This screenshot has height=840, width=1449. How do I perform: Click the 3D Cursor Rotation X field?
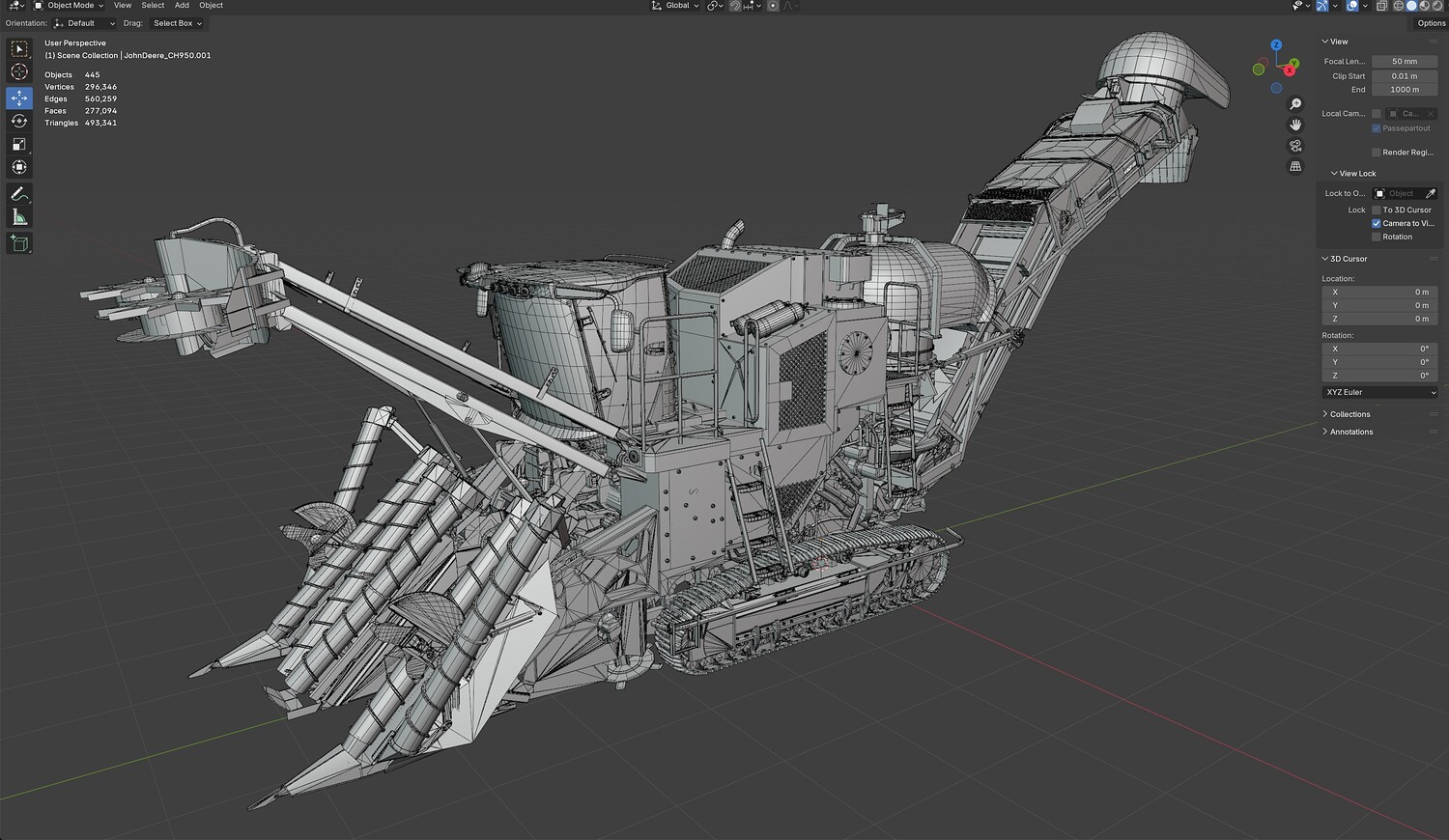tap(1379, 349)
